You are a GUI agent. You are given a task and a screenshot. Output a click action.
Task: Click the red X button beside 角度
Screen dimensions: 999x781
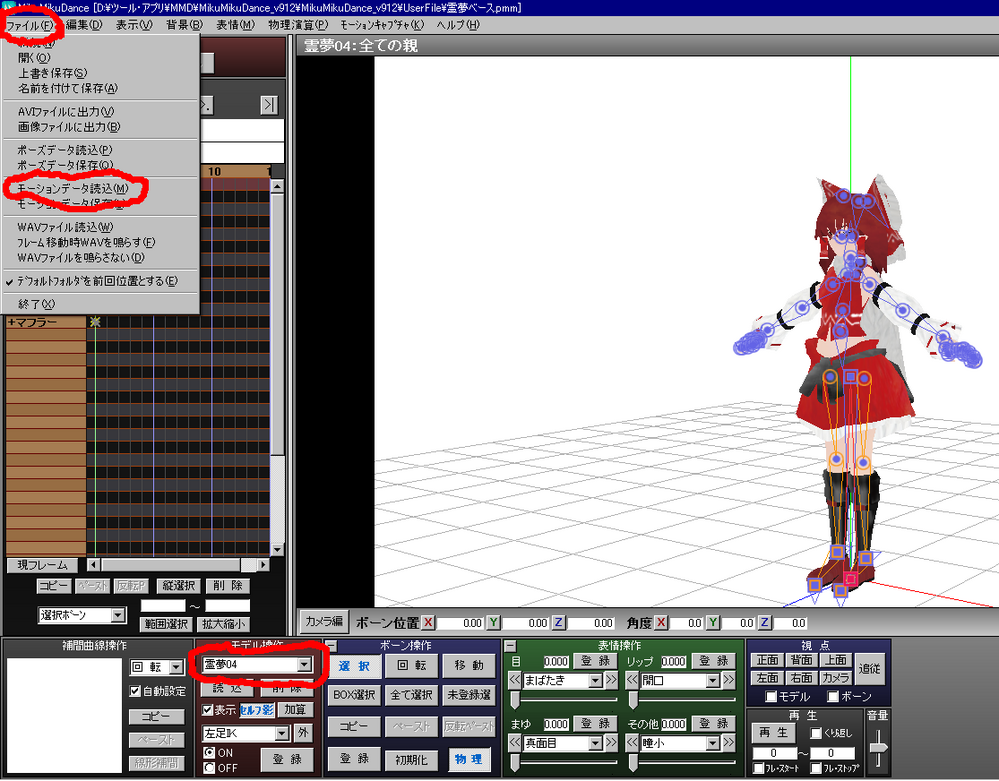pos(661,622)
